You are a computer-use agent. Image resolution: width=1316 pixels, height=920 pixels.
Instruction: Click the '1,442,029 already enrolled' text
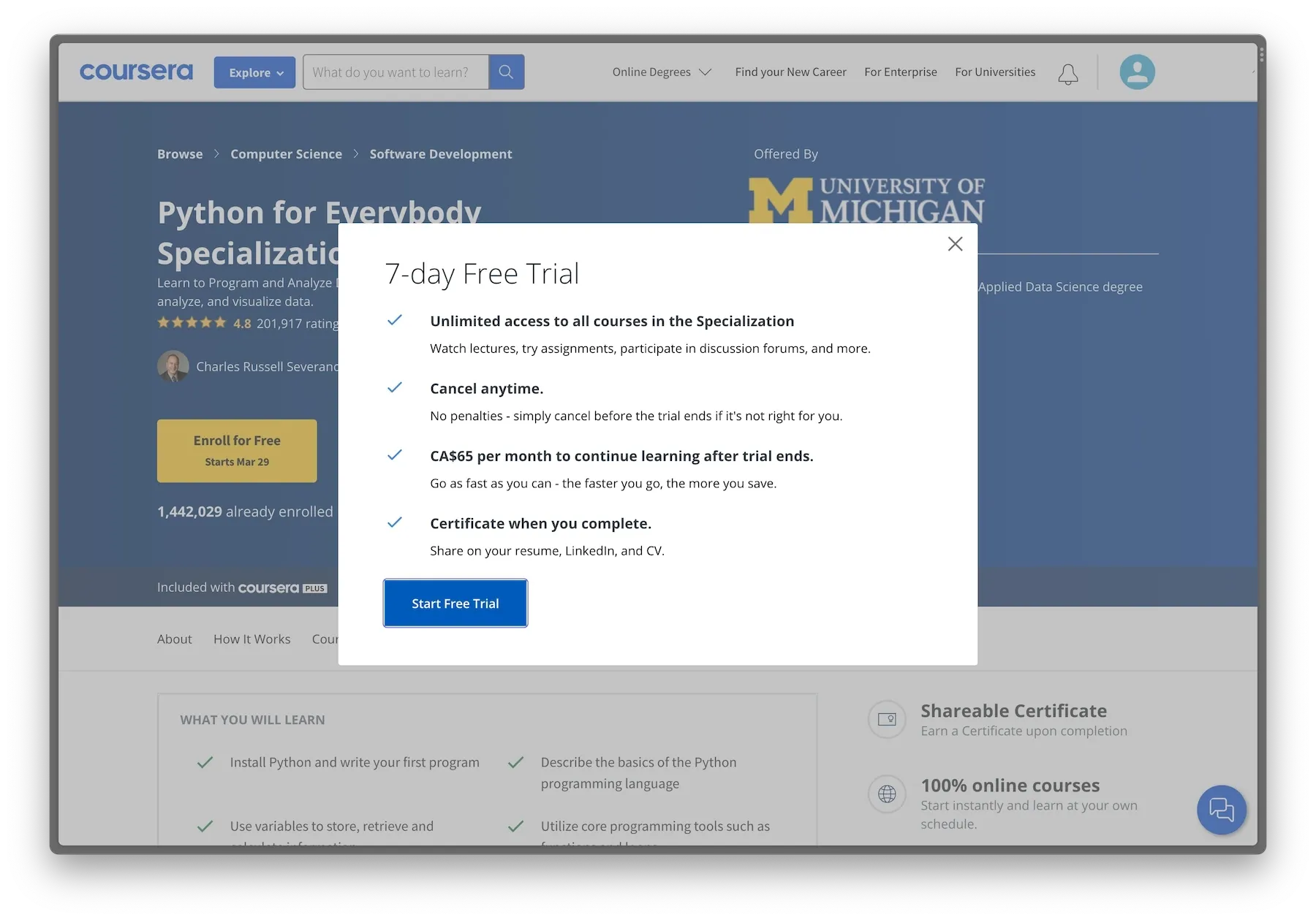coord(245,512)
